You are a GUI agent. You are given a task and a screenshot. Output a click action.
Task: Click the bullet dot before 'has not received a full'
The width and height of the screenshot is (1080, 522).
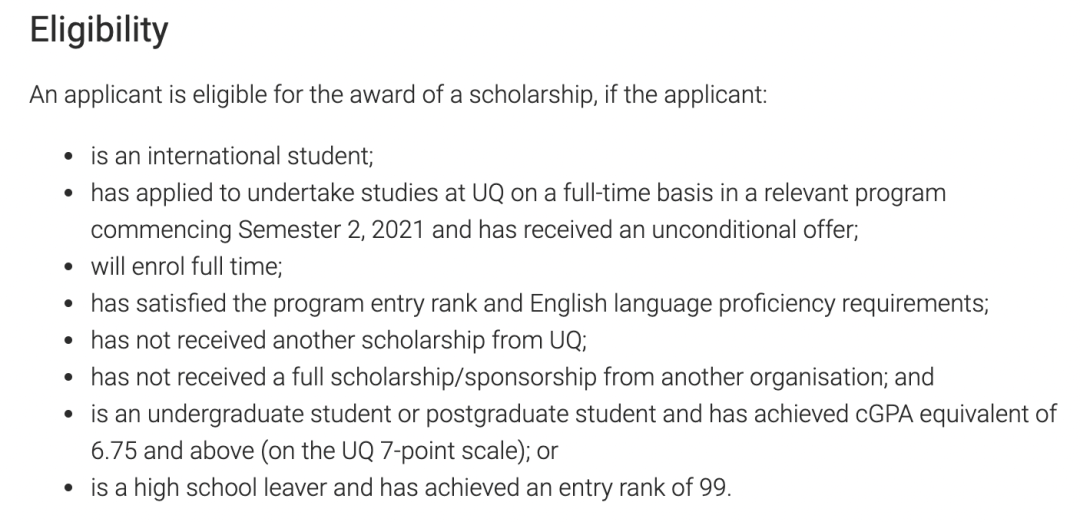[x=68, y=378]
